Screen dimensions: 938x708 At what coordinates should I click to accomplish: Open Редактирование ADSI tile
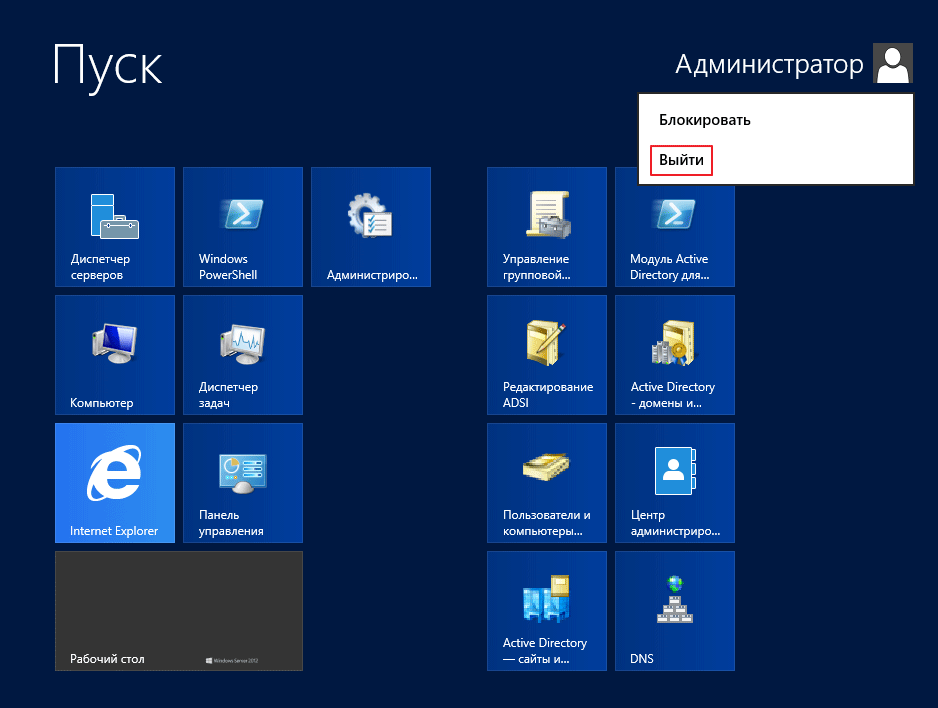click(547, 355)
